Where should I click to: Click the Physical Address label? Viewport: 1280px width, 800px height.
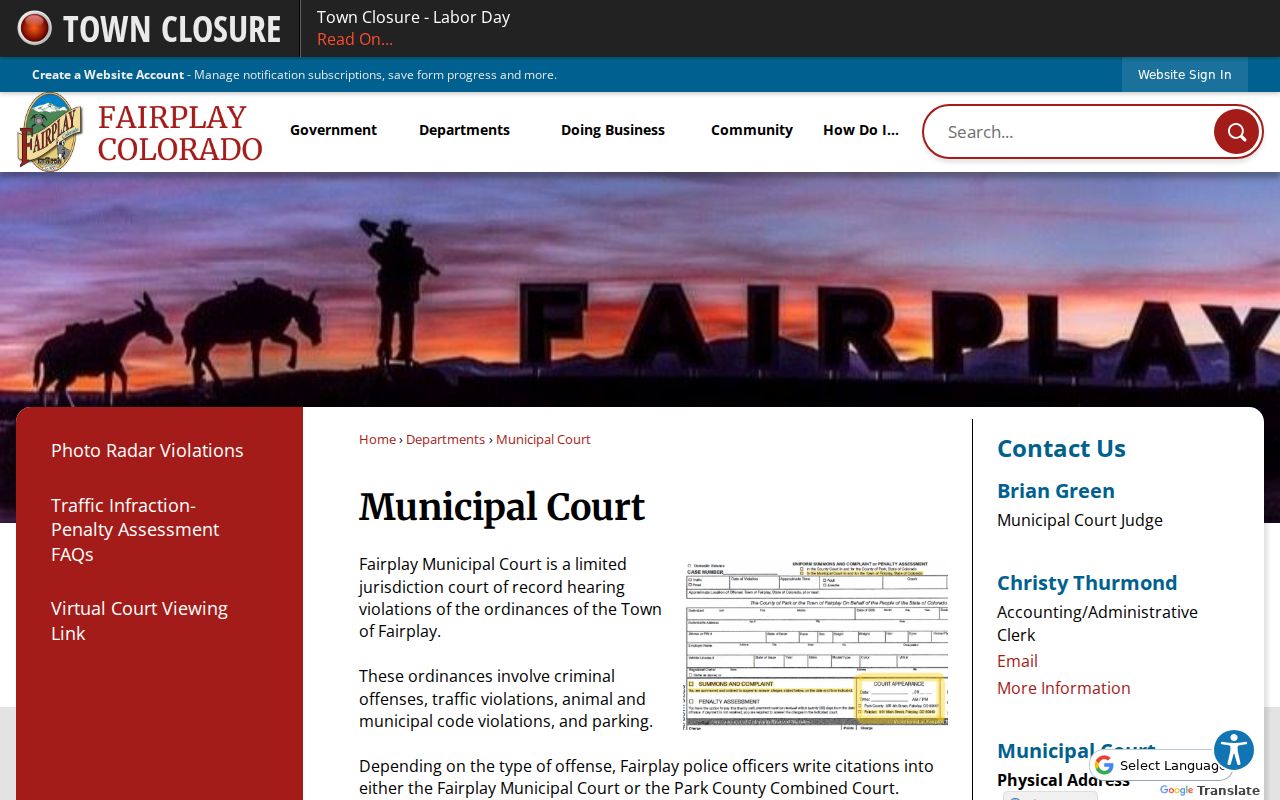[1063, 780]
